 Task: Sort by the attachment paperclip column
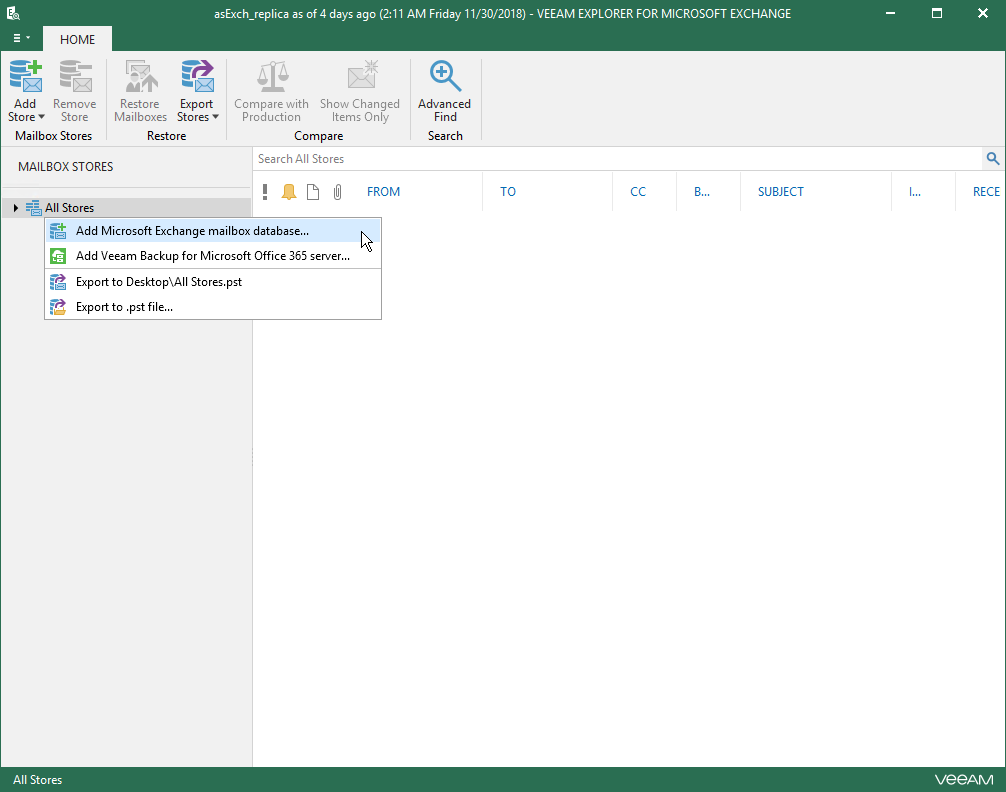(x=337, y=191)
